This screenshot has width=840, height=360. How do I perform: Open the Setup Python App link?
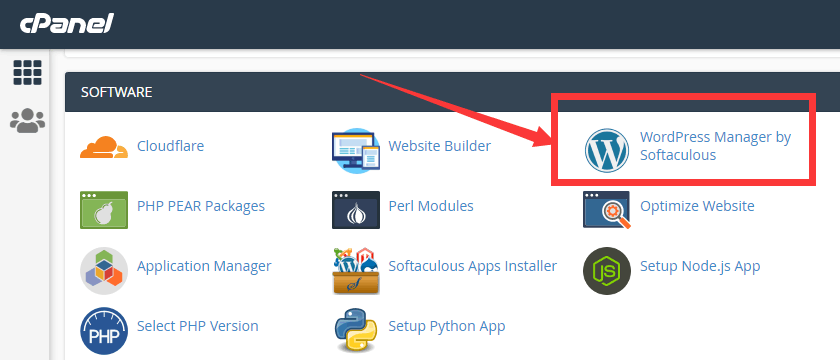tap(447, 326)
